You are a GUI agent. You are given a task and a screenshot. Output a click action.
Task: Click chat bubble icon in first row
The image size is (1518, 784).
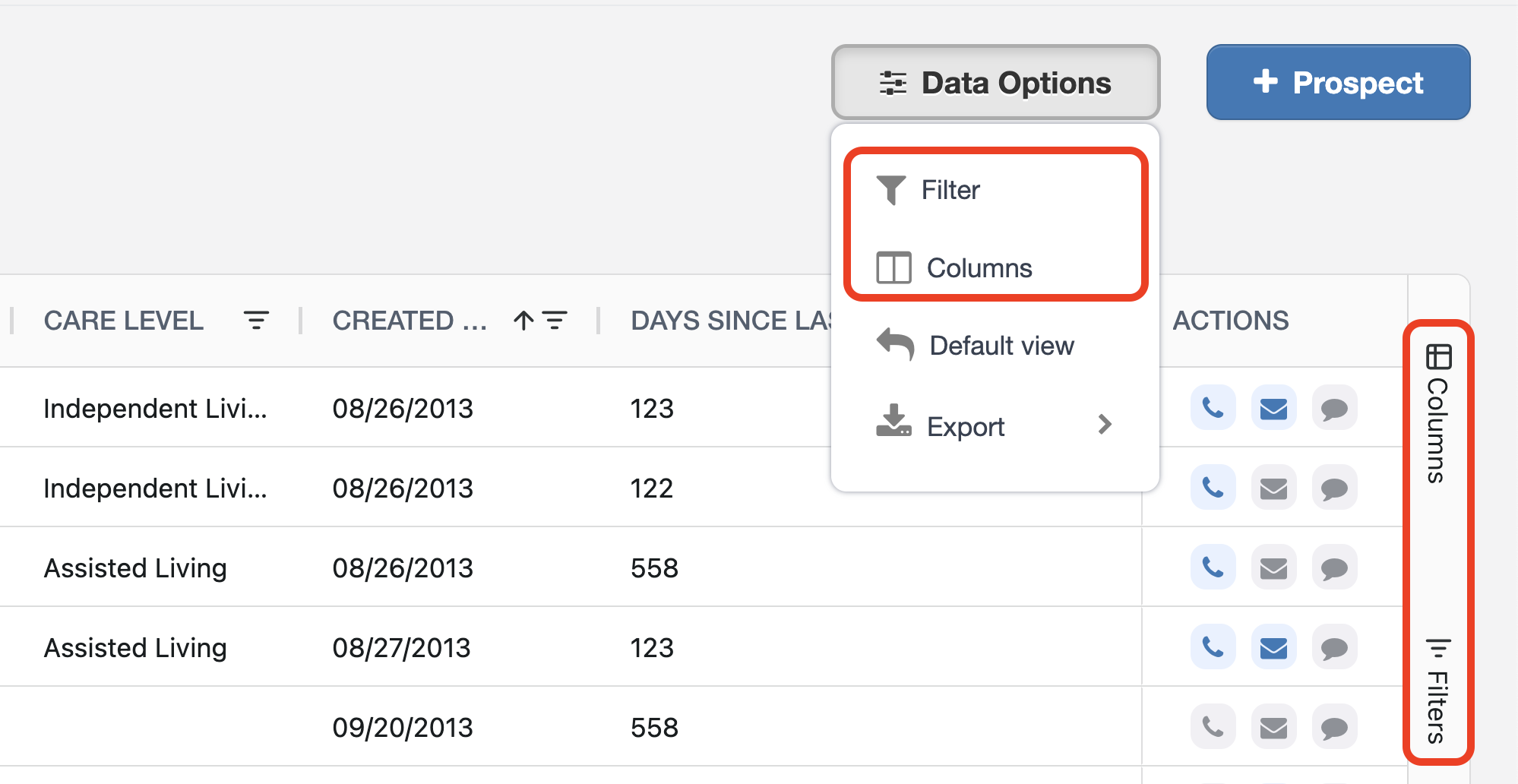coord(1334,409)
